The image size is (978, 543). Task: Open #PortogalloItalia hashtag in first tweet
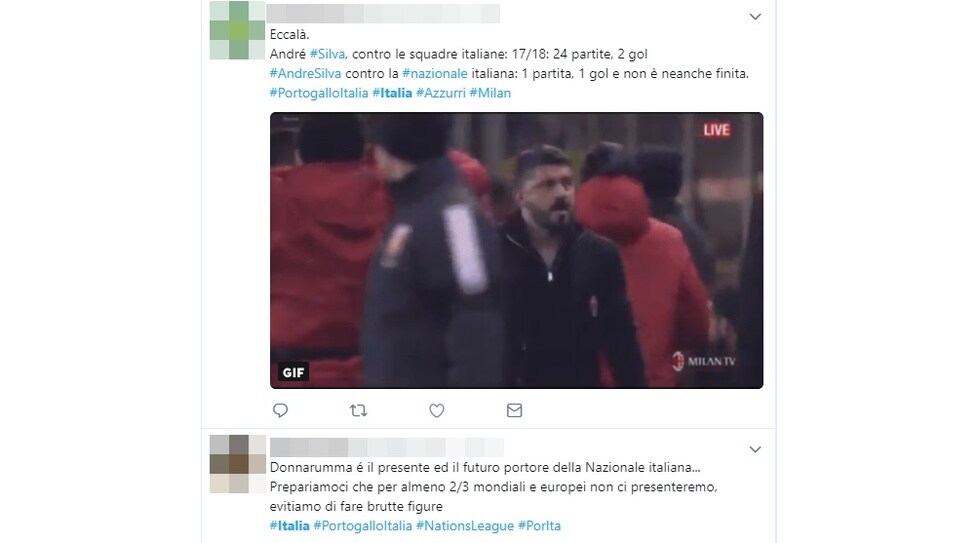pos(319,93)
